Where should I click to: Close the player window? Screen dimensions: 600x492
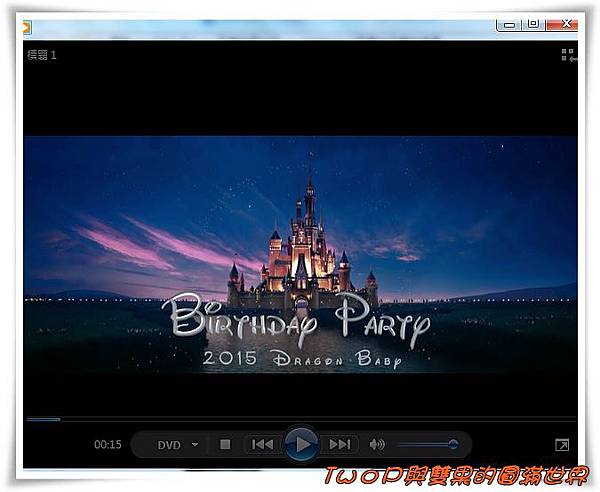click(x=563, y=24)
